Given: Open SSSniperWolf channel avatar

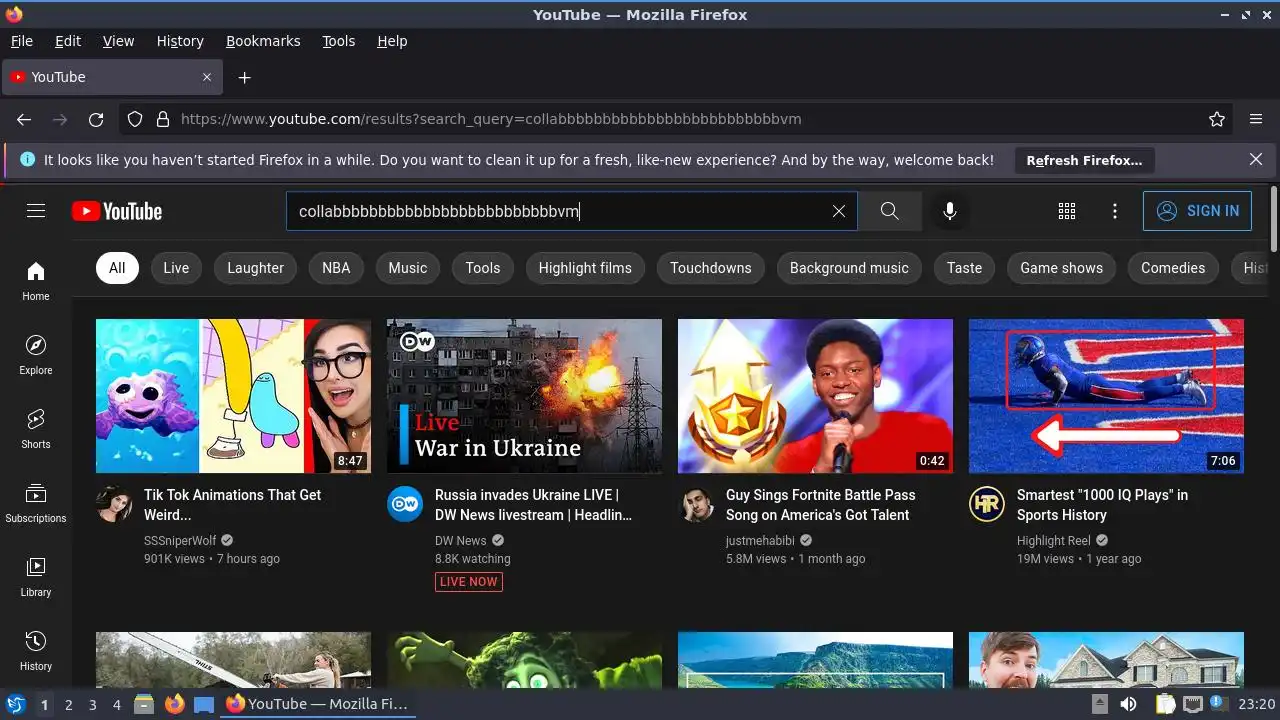Looking at the screenshot, I should pos(114,504).
